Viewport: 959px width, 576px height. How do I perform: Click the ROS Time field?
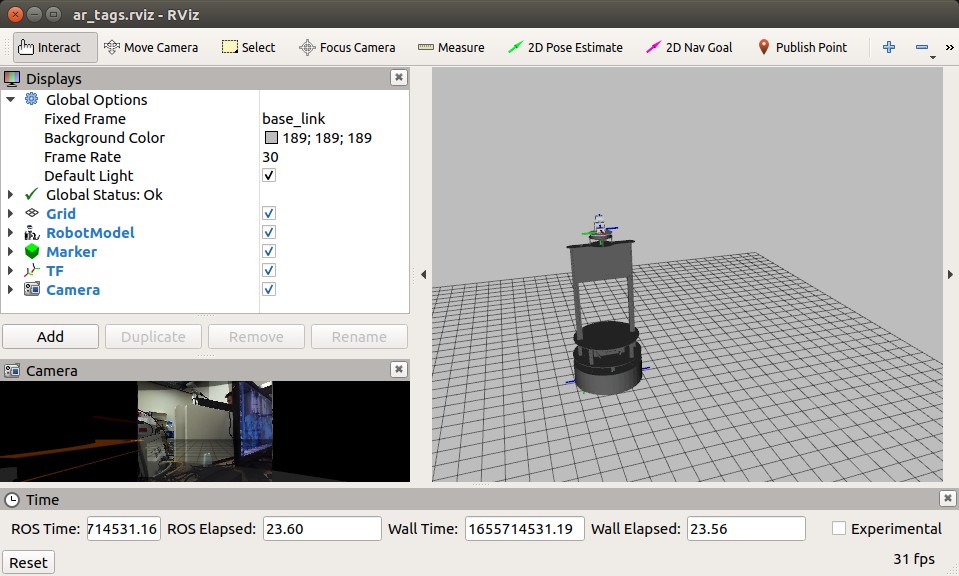(124, 528)
